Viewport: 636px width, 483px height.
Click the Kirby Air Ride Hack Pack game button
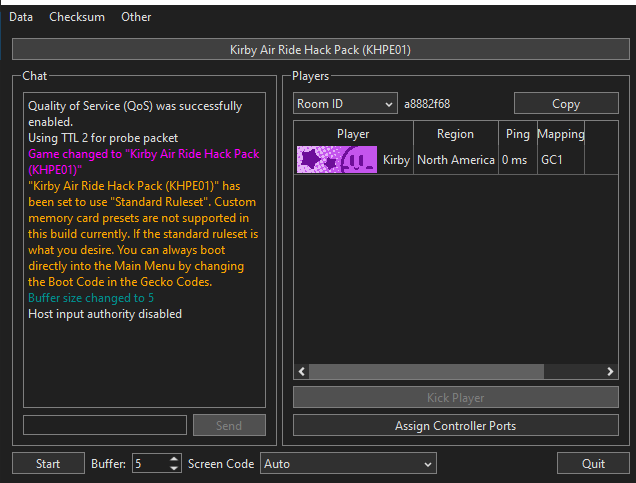(320, 49)
